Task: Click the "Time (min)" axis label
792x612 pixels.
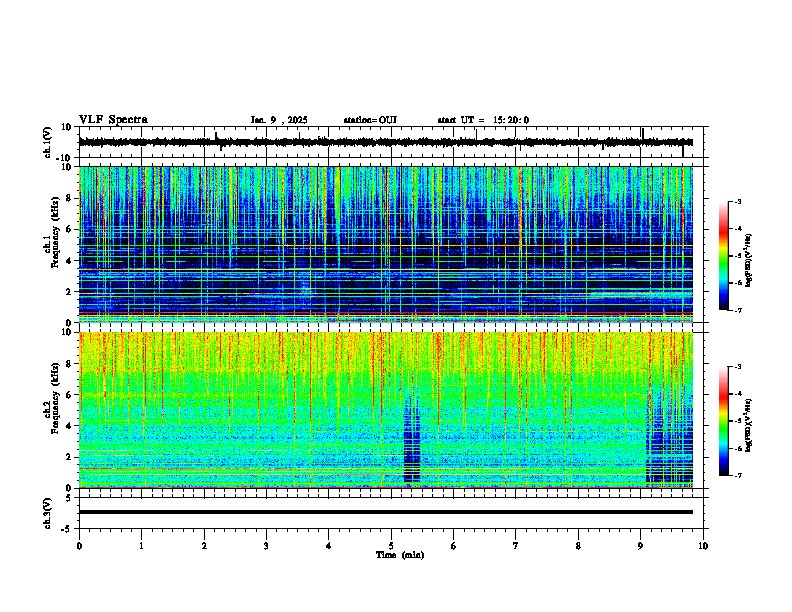Action: (x=400, y=555)
